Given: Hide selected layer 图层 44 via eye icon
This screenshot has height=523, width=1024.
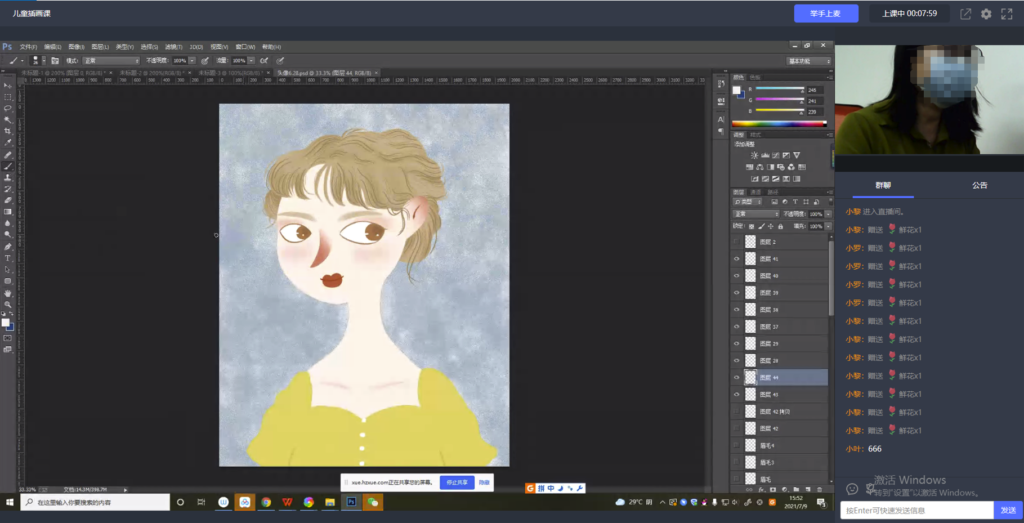Looking at the screenshot, I should click(737, 377).
